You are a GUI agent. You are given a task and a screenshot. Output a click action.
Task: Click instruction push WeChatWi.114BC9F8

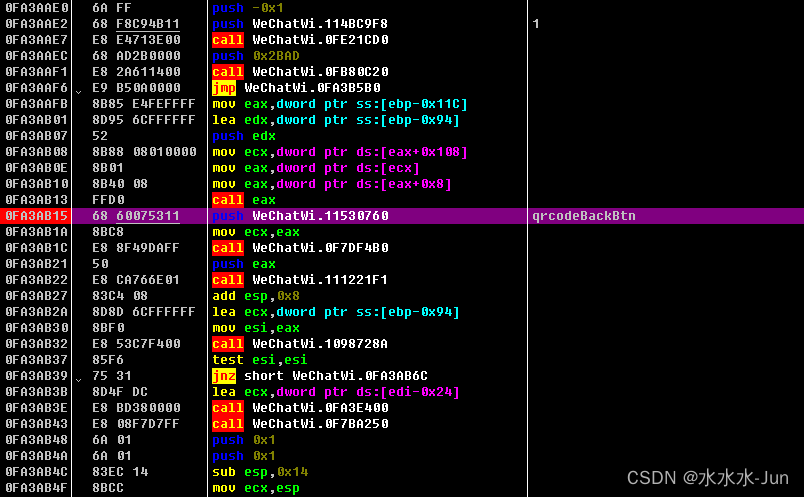pos(300,24)
